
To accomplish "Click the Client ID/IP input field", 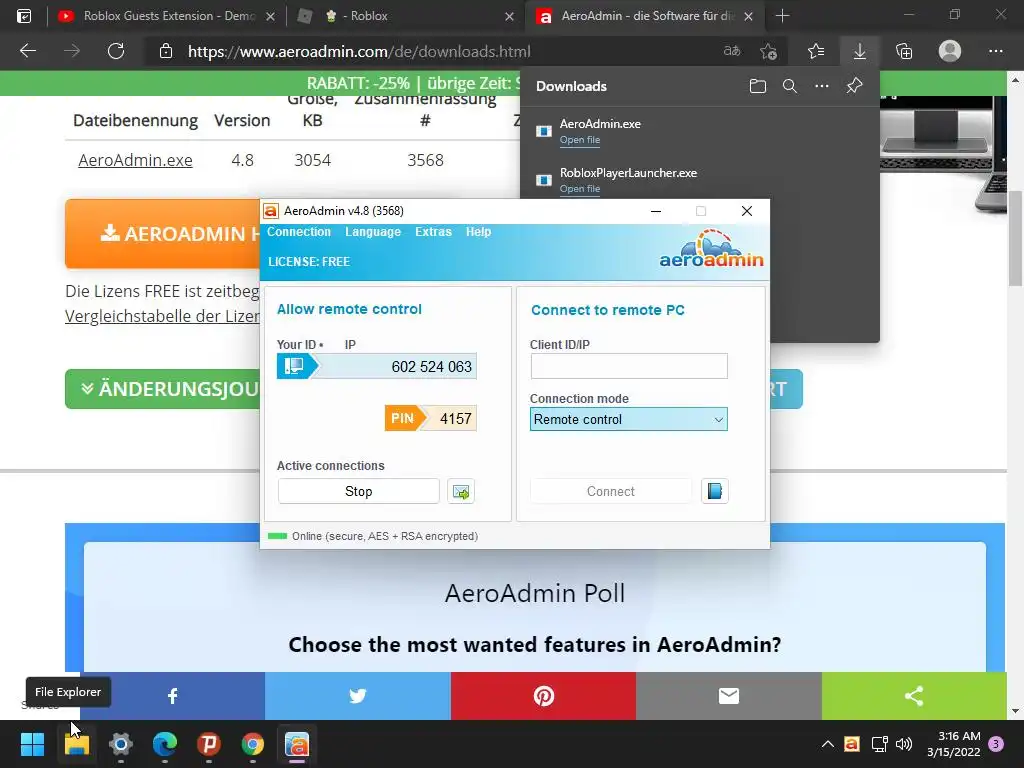I will pyautogui.click(x=629, y=366).
